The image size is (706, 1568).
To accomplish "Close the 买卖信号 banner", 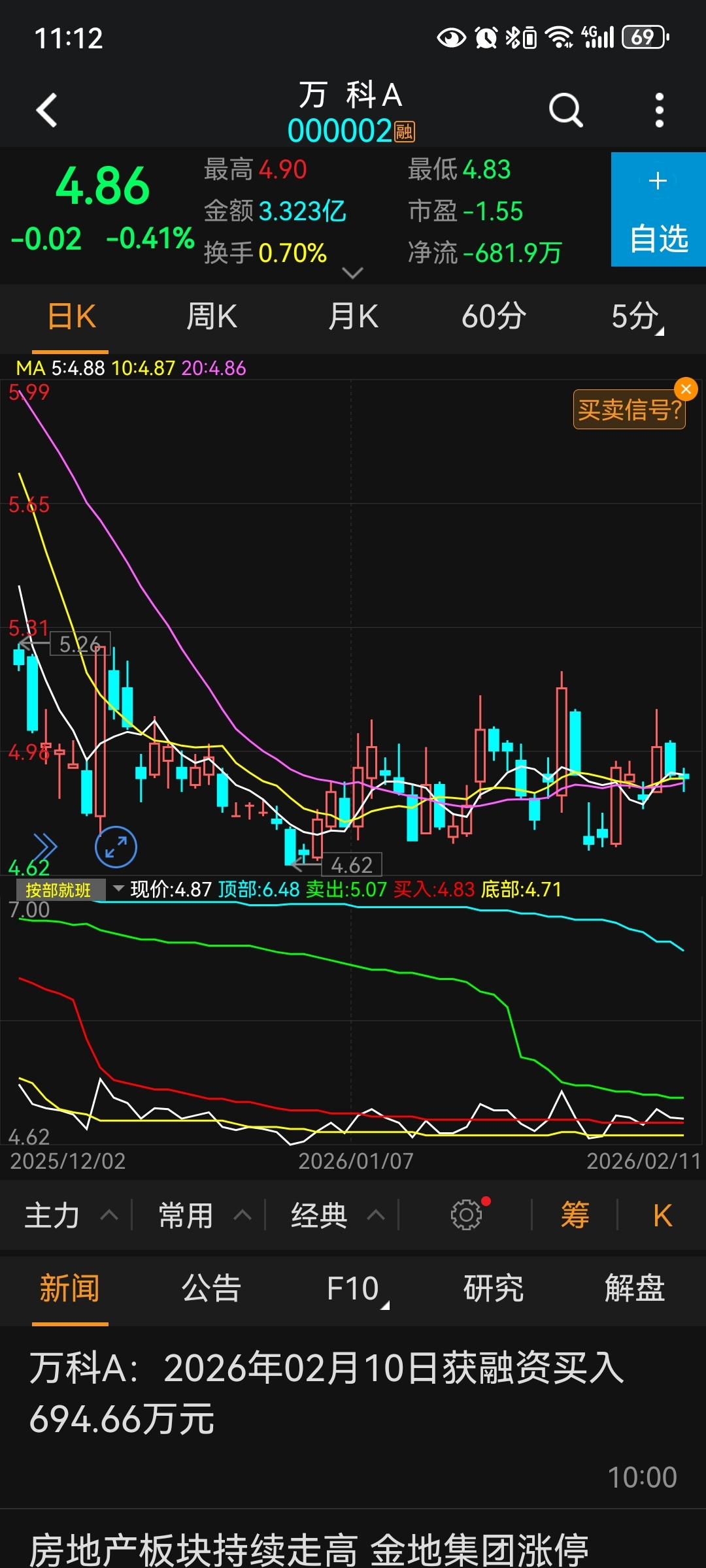I will [x=686, y=389].
